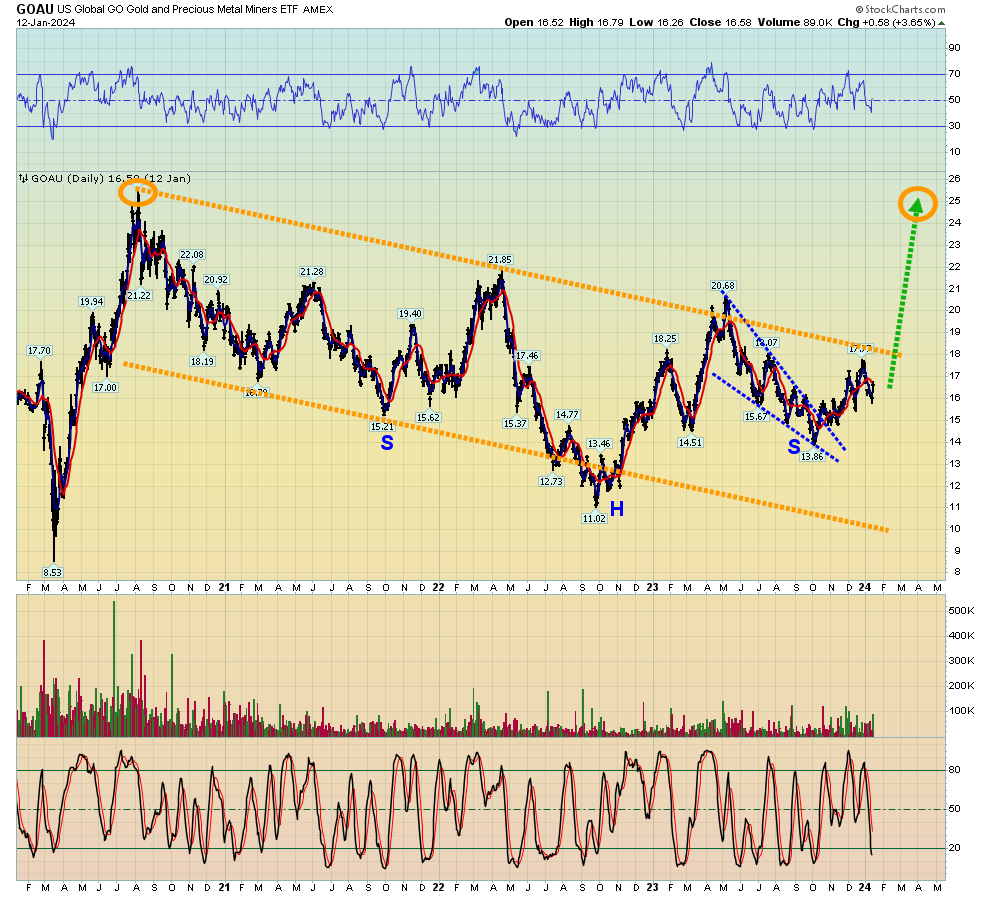Click the 80 level on the stochastic axis

pyautogui.click(x=955, y=769)
